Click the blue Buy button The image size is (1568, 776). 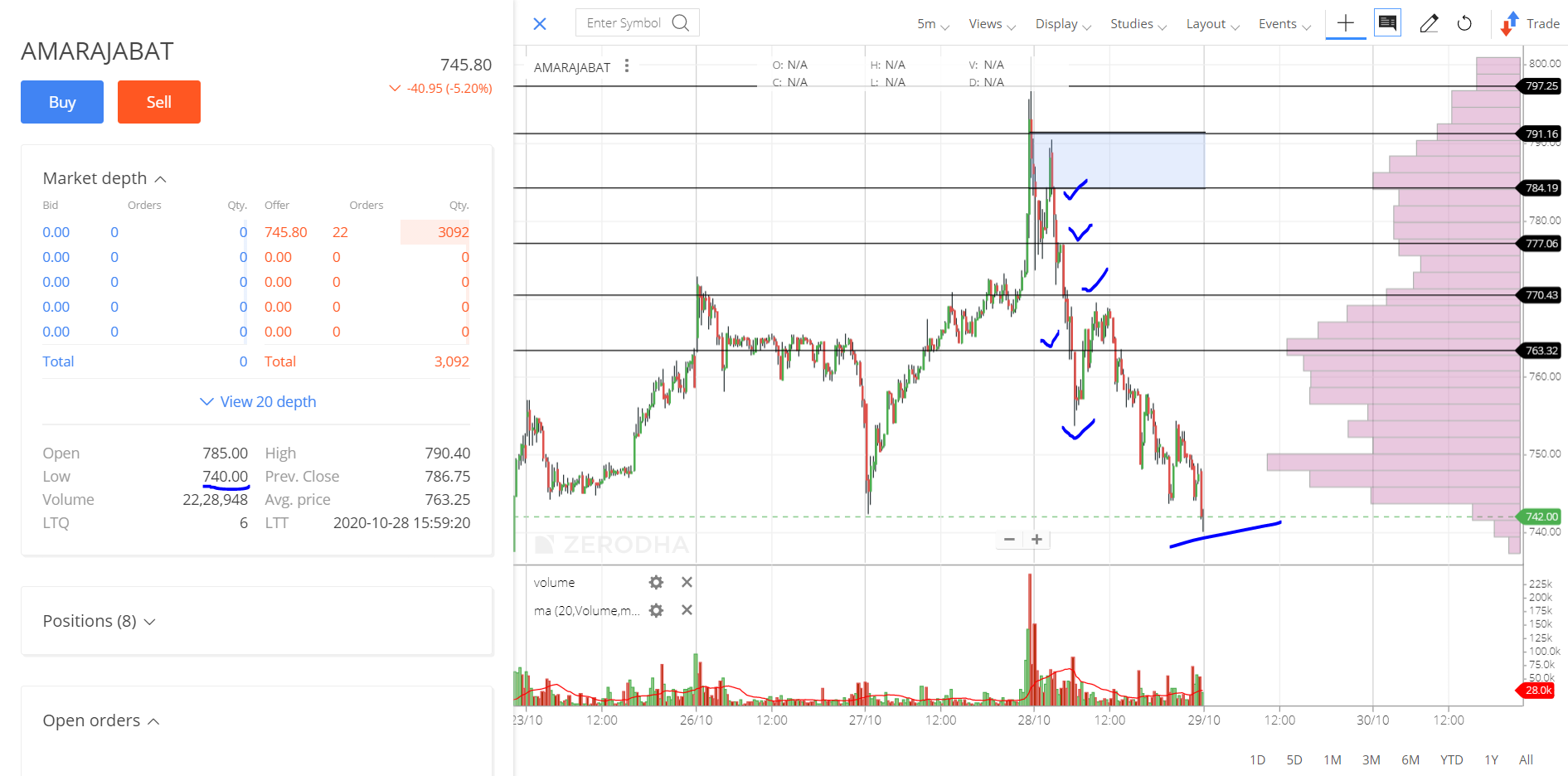[62, 102]
